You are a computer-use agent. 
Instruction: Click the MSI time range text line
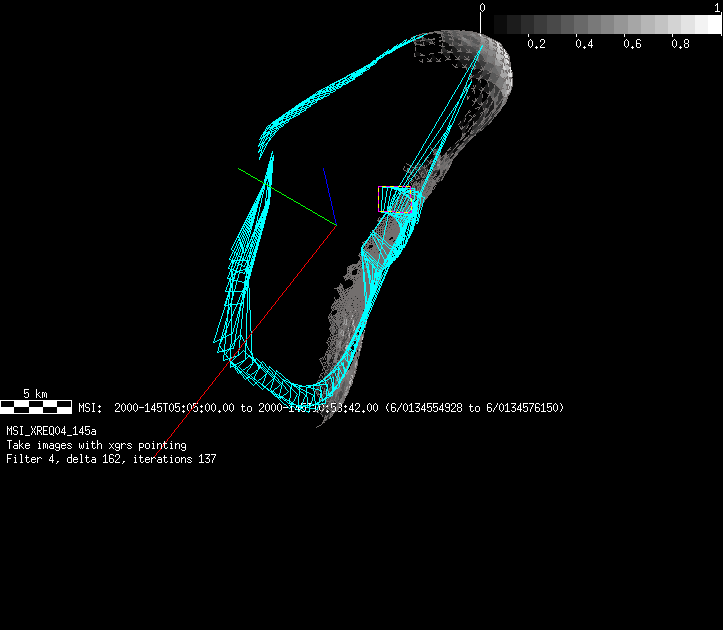[321, 408]
